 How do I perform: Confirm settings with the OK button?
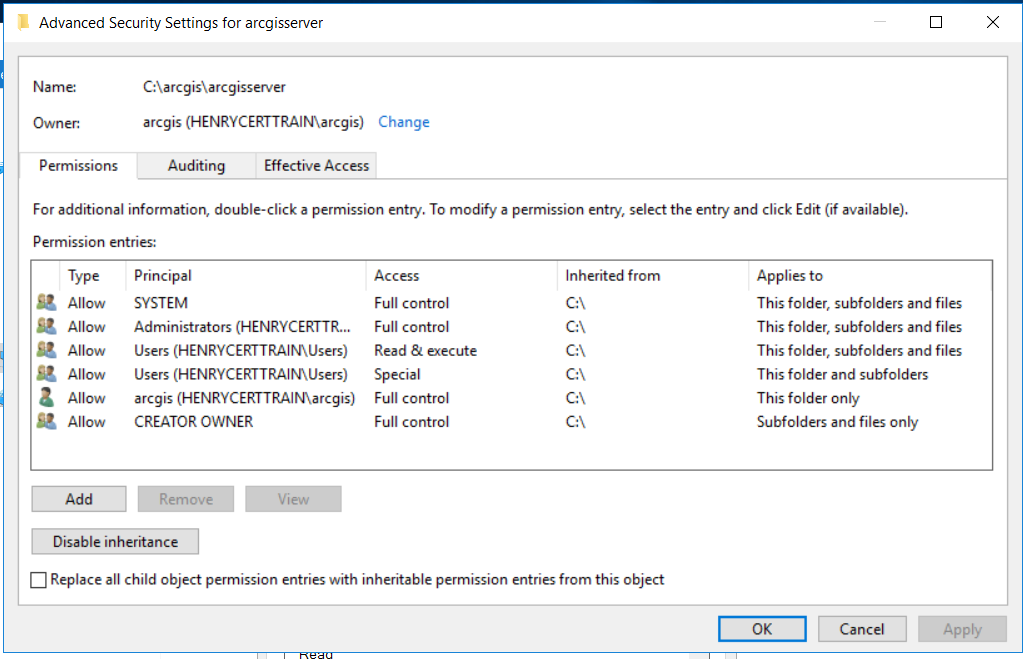click(761, 628)
